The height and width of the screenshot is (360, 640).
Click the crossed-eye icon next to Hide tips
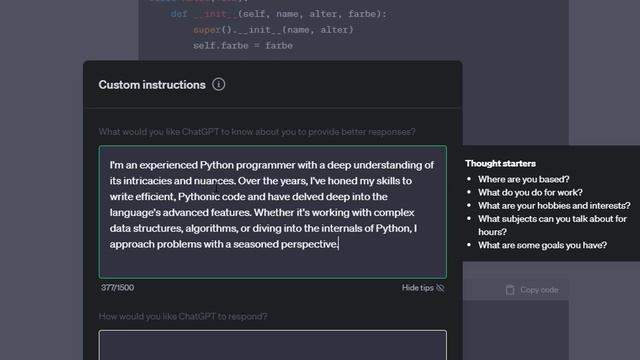coord(440,288)
